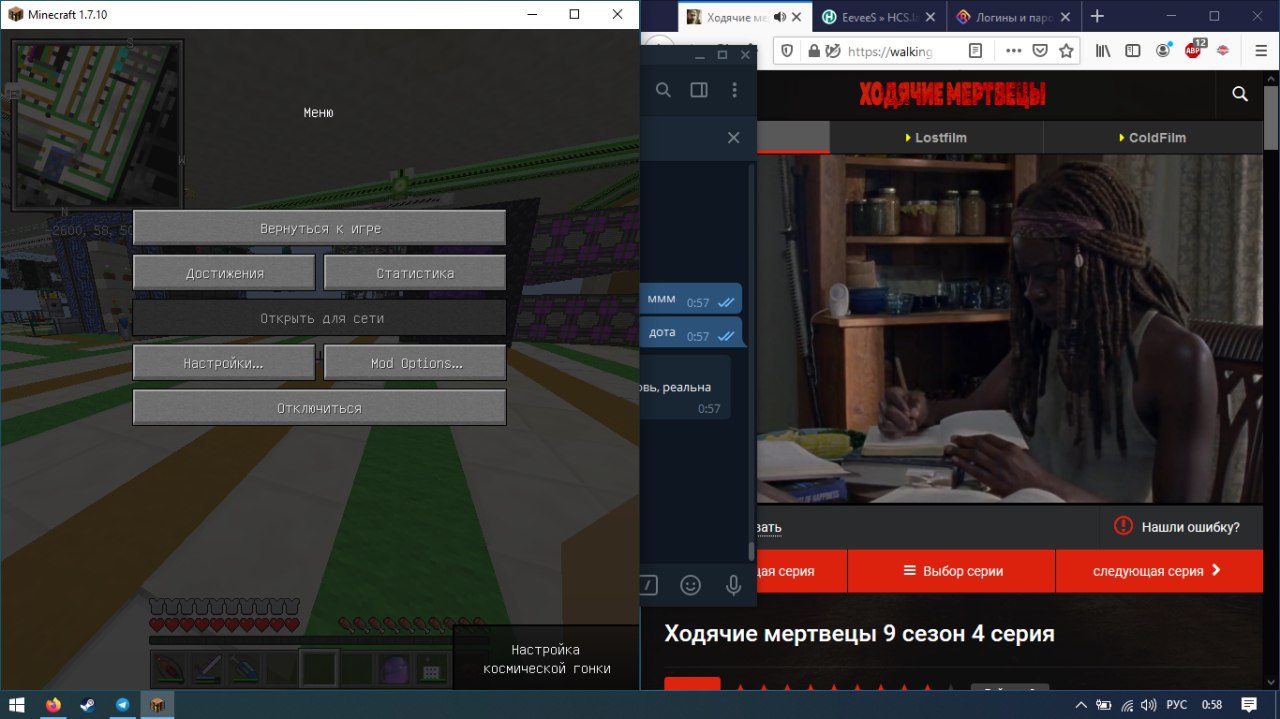Viewport: 1280px width, 719px height.
Task: Click the microphone voice message icon
Action: (x=733, y=585)
